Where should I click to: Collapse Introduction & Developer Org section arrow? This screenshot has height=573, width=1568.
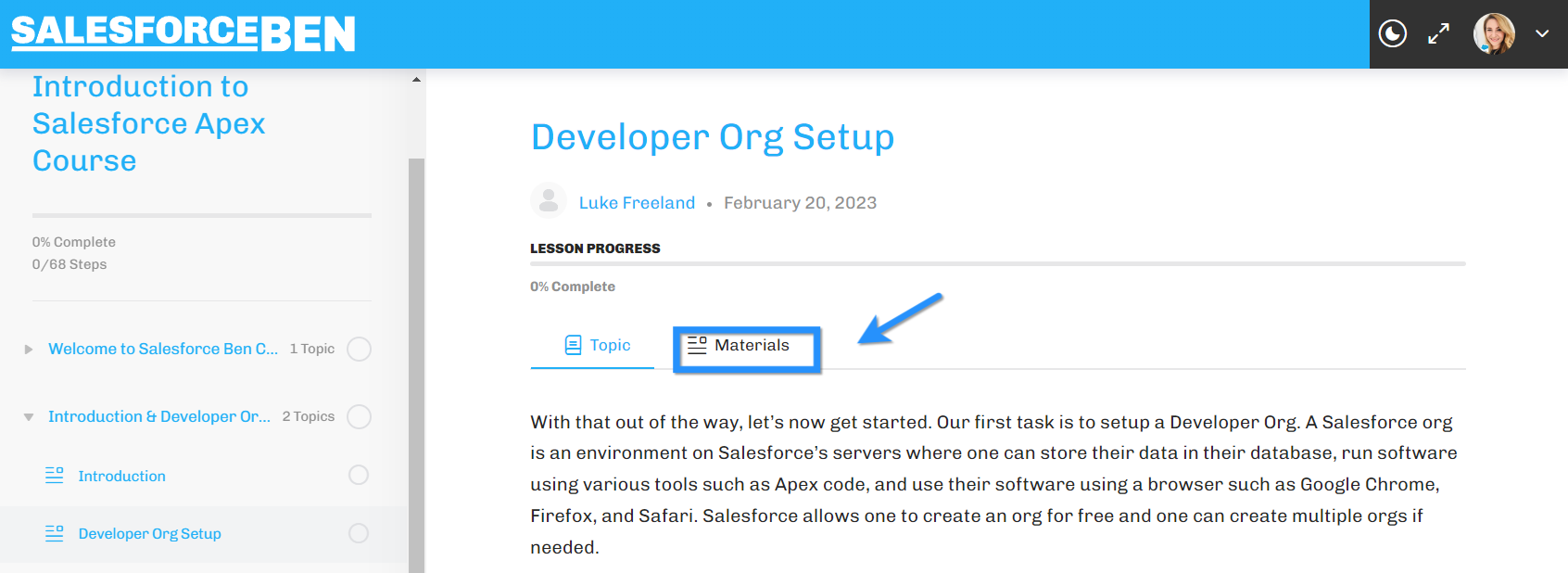pyautogui.click(x=29, y=417)
